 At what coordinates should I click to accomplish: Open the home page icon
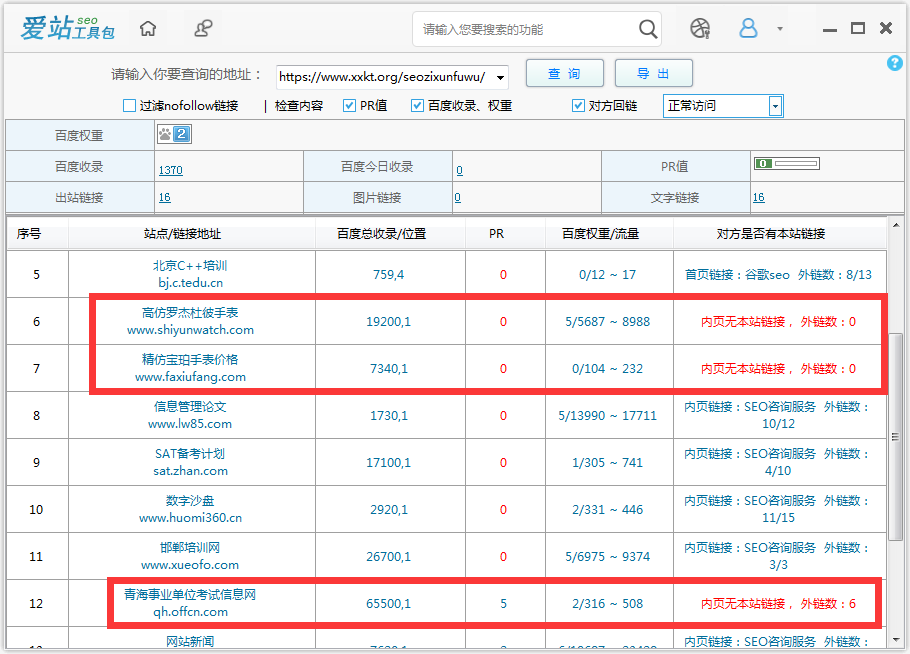(x=148, y=28)
